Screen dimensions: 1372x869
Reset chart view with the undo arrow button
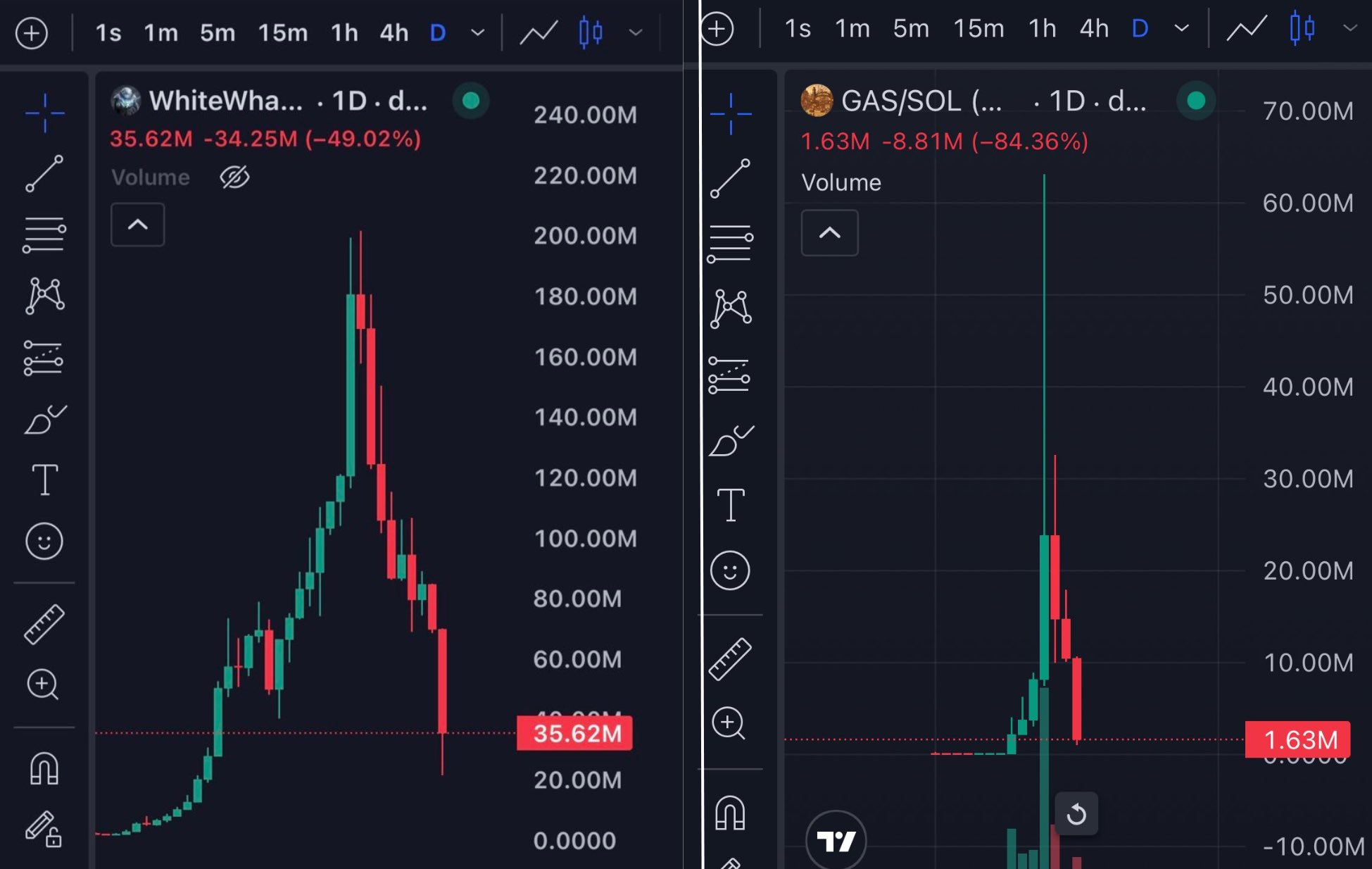pyautogui.click(x=1076, y=815)
